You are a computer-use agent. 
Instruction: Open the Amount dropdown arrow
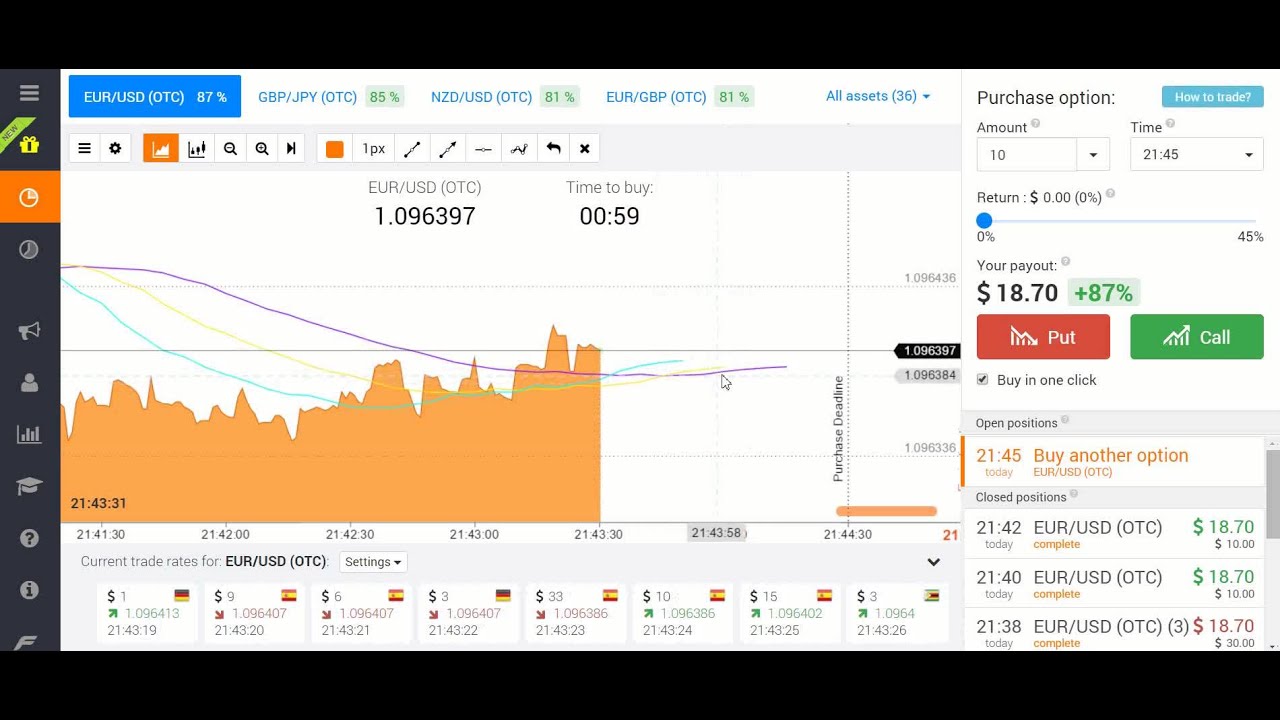(x=1092, y=155)
